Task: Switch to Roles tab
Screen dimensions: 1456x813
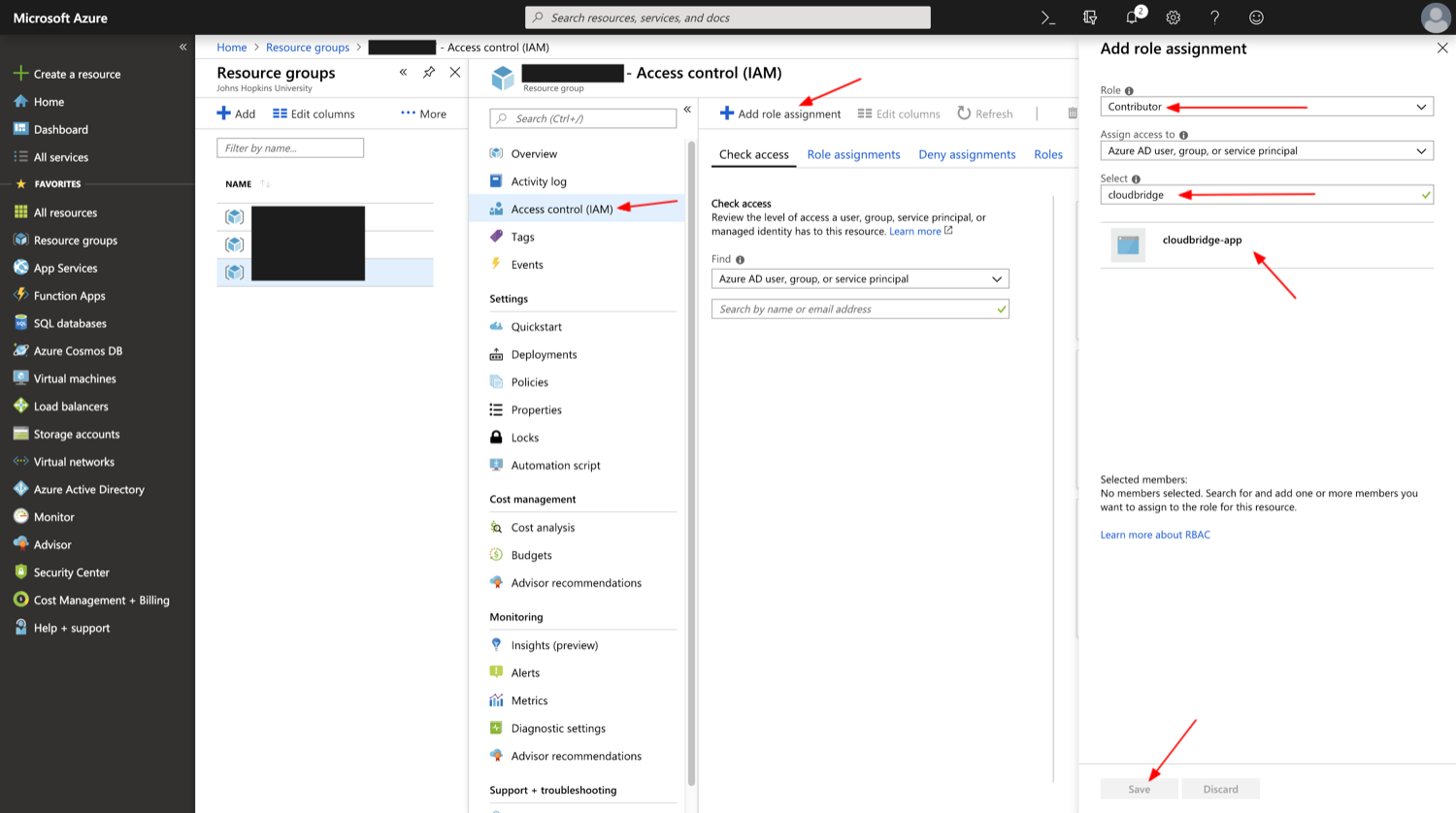Action: click(1048, 154)
